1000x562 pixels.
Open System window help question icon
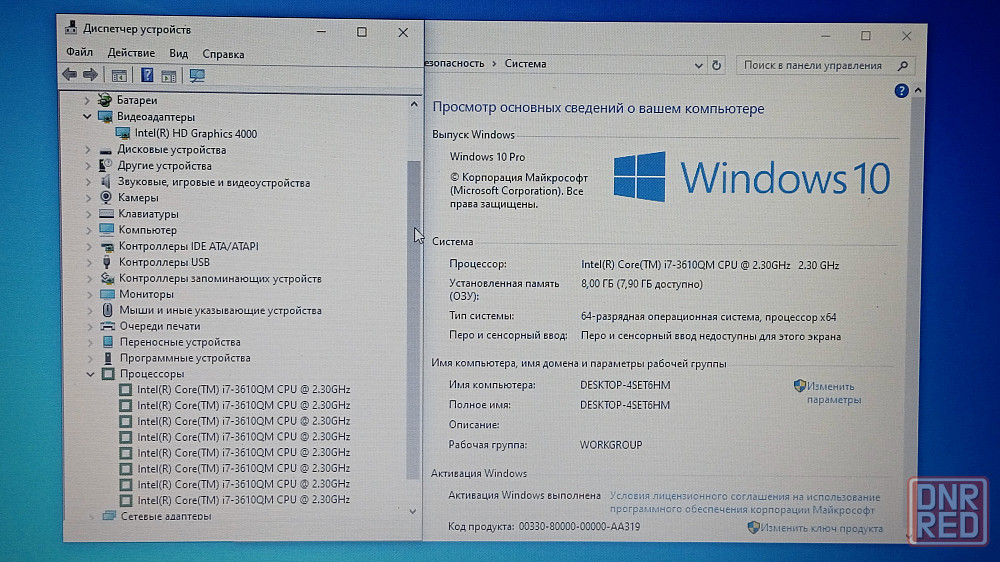click(x=901, y=91)
